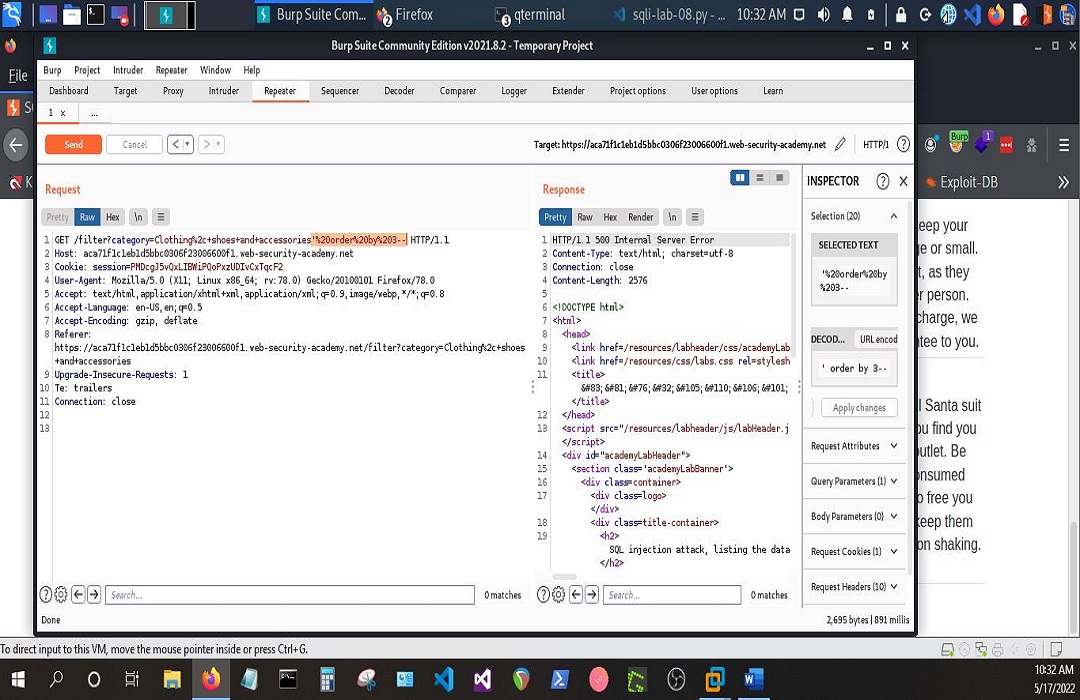Set side-by-side split layout
Screen dimensions: 1080x700
[x=740, y=178]
